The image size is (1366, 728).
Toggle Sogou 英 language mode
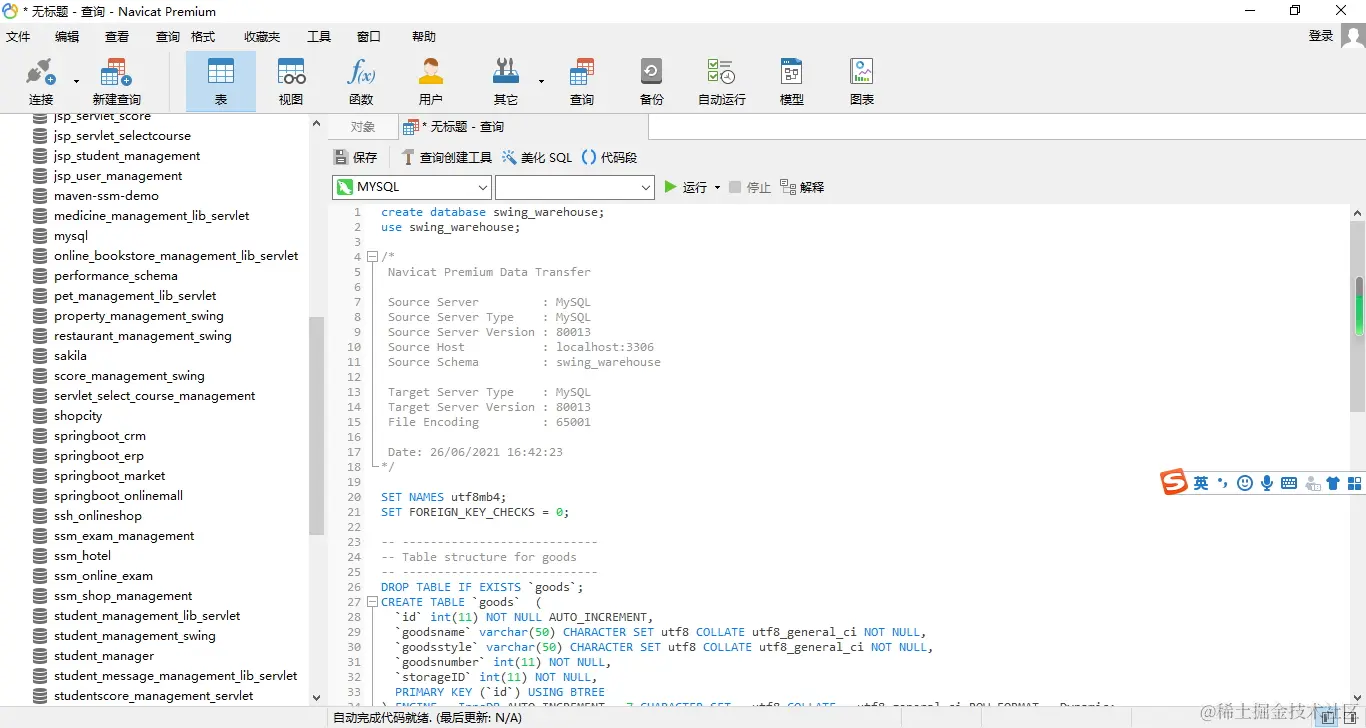tap(1201, 483)
